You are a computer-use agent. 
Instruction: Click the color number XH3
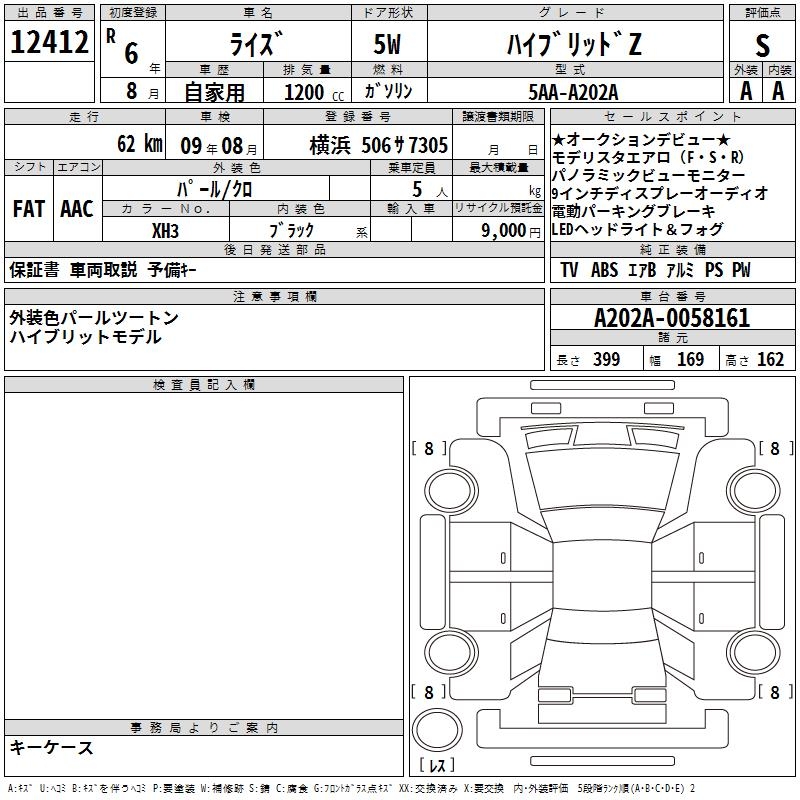point(165,231)
